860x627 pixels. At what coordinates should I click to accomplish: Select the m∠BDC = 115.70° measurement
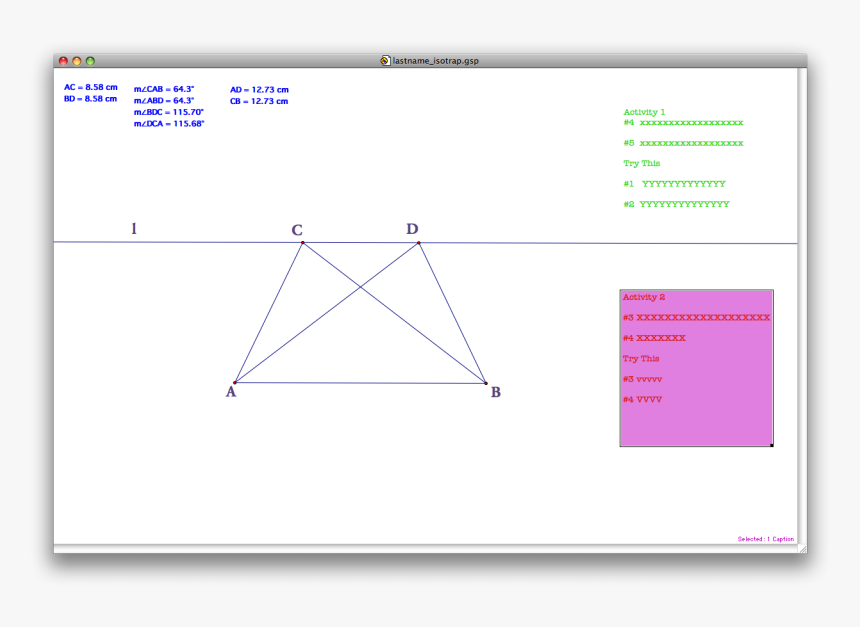(166, 112)
